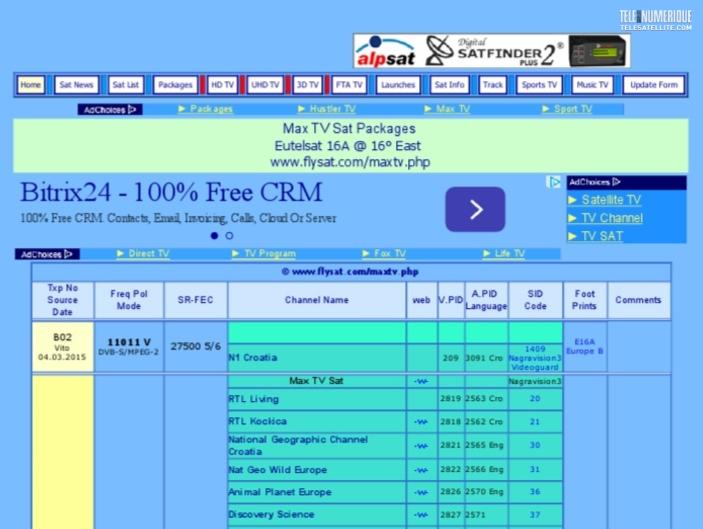Click SID code 1409 Nagravision3 link
The image size is (703, 529).
[535, 357]
